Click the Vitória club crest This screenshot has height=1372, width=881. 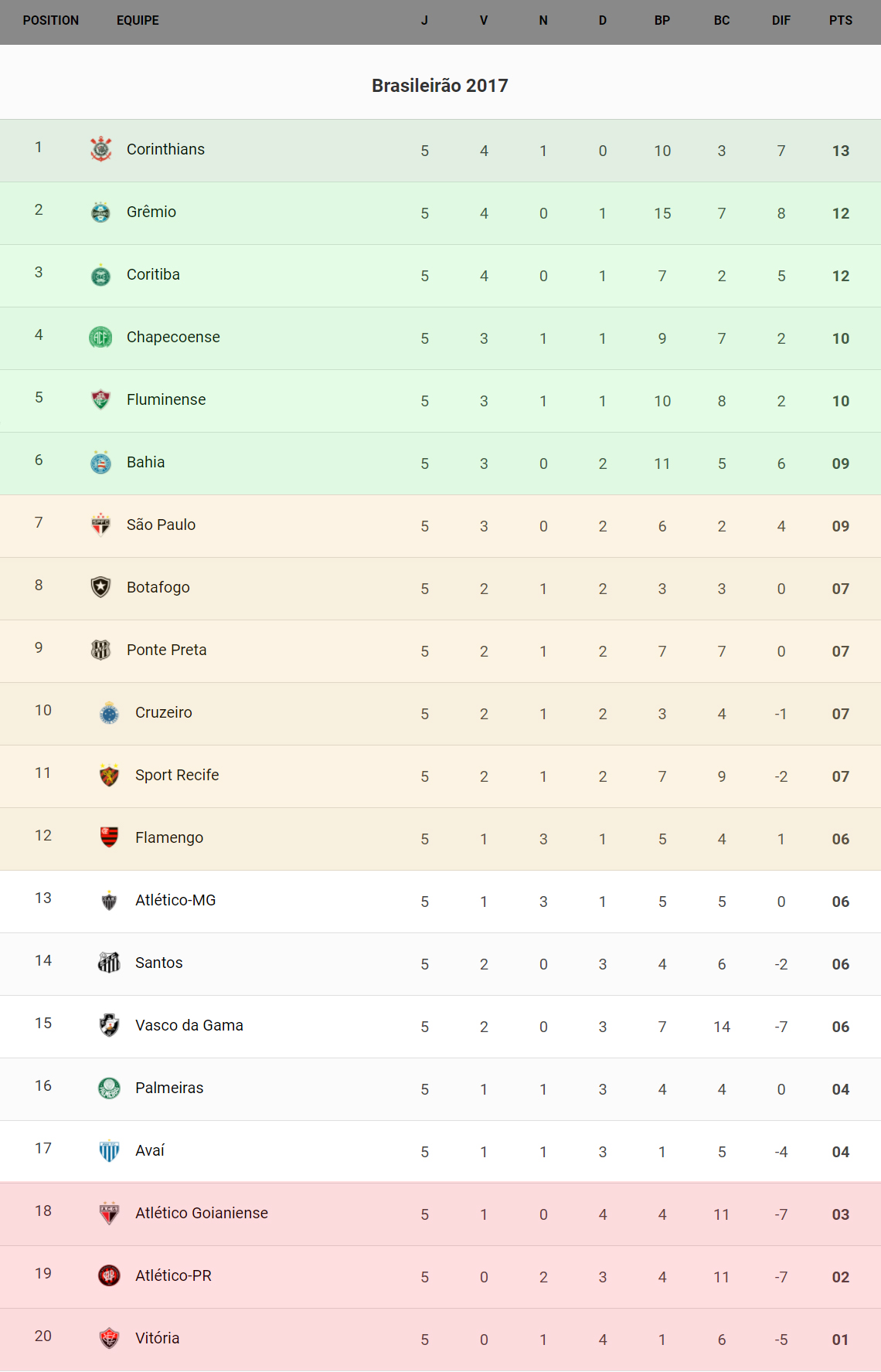109,1338
